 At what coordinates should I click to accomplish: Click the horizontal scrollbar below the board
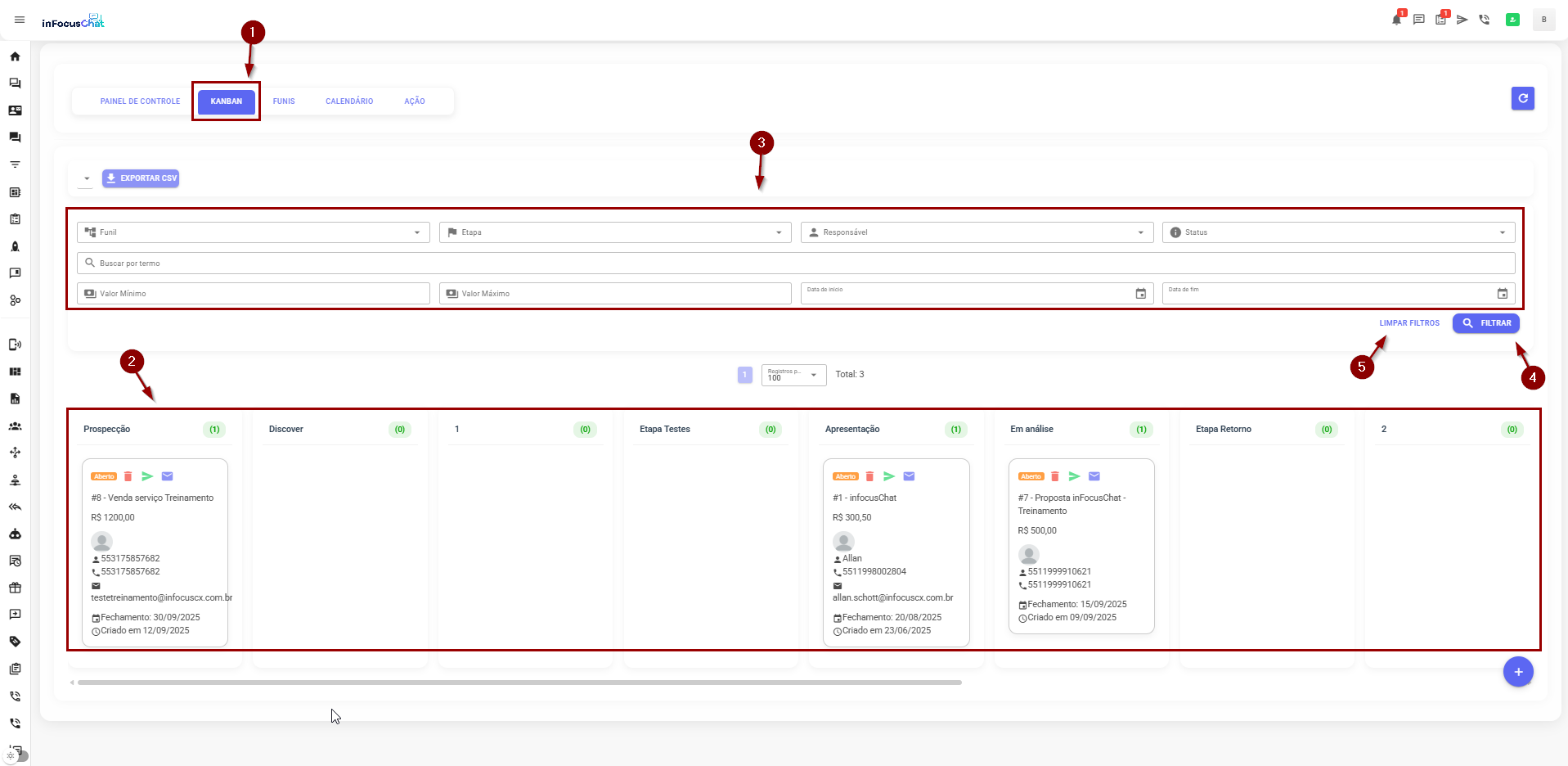point(519,682)
